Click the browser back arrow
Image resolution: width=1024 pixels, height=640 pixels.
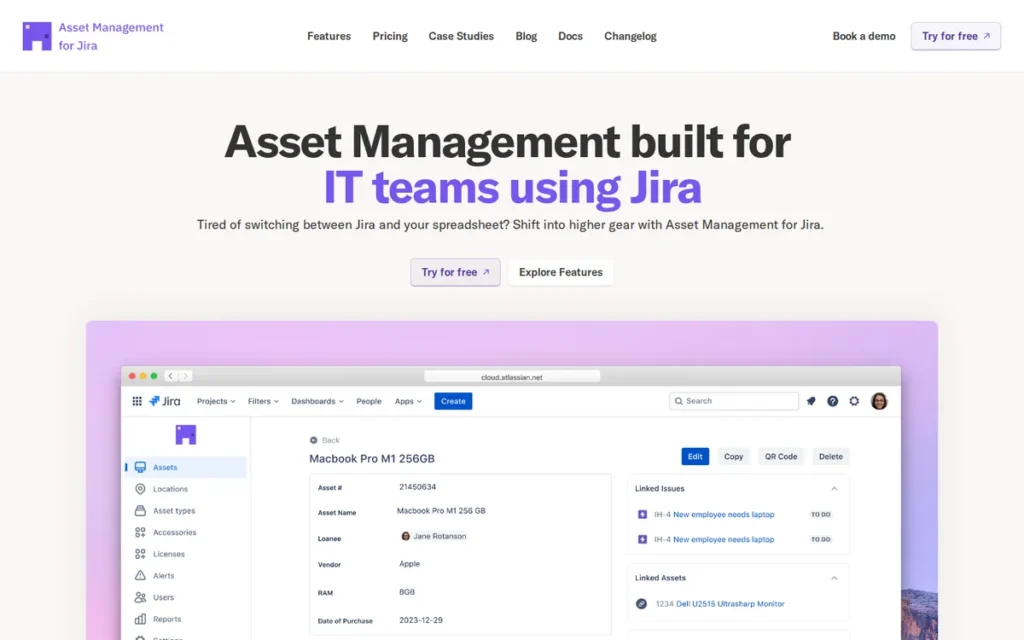point(170,376)
